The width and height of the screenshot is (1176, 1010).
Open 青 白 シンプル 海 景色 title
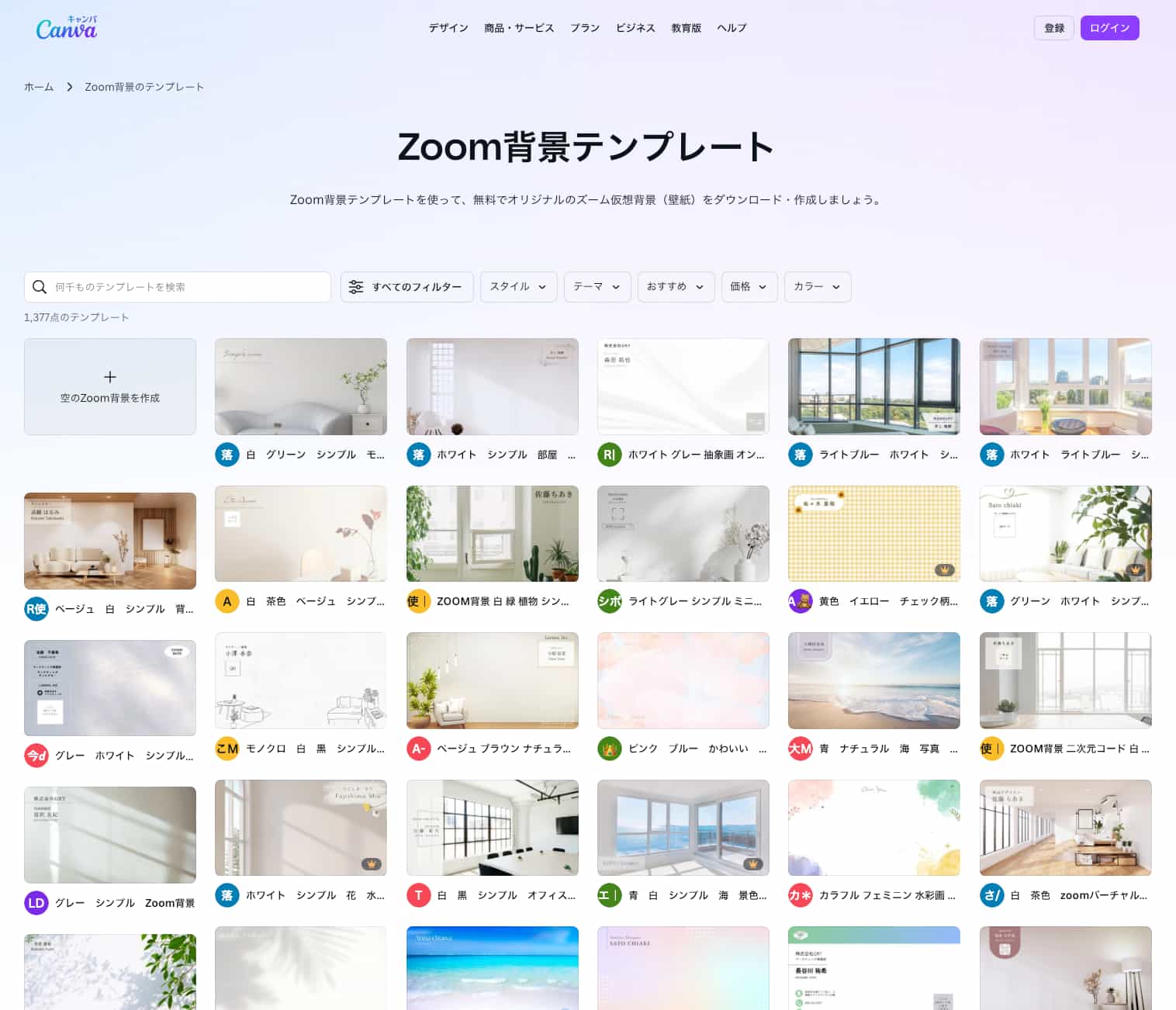pos(697,895)
